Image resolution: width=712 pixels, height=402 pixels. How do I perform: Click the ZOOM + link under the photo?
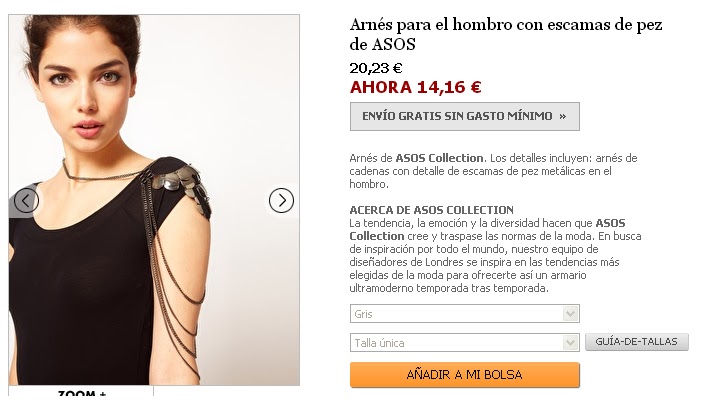82,393
